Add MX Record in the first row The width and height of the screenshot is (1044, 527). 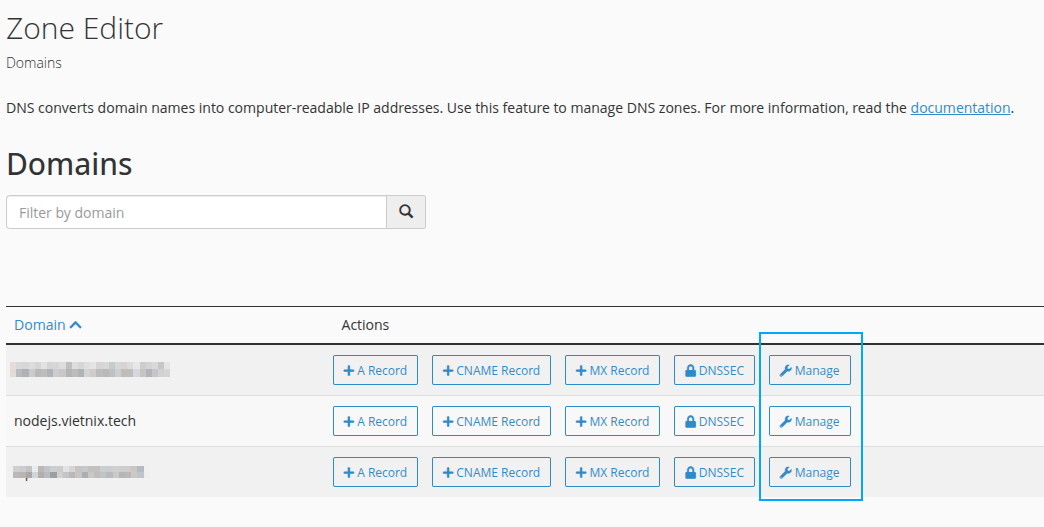coord(612,370)
